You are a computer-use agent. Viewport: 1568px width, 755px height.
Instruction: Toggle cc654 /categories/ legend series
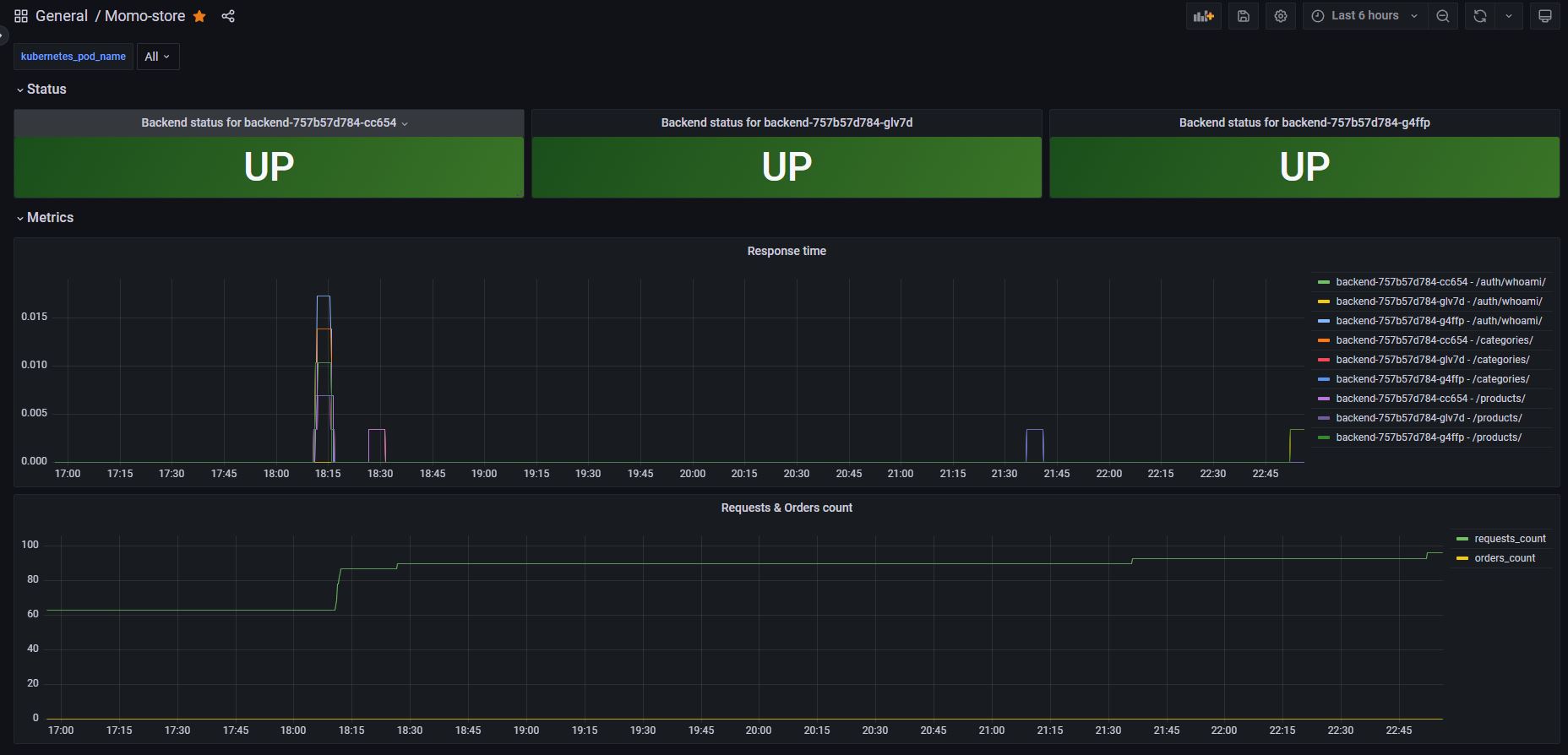(1435, 340)
